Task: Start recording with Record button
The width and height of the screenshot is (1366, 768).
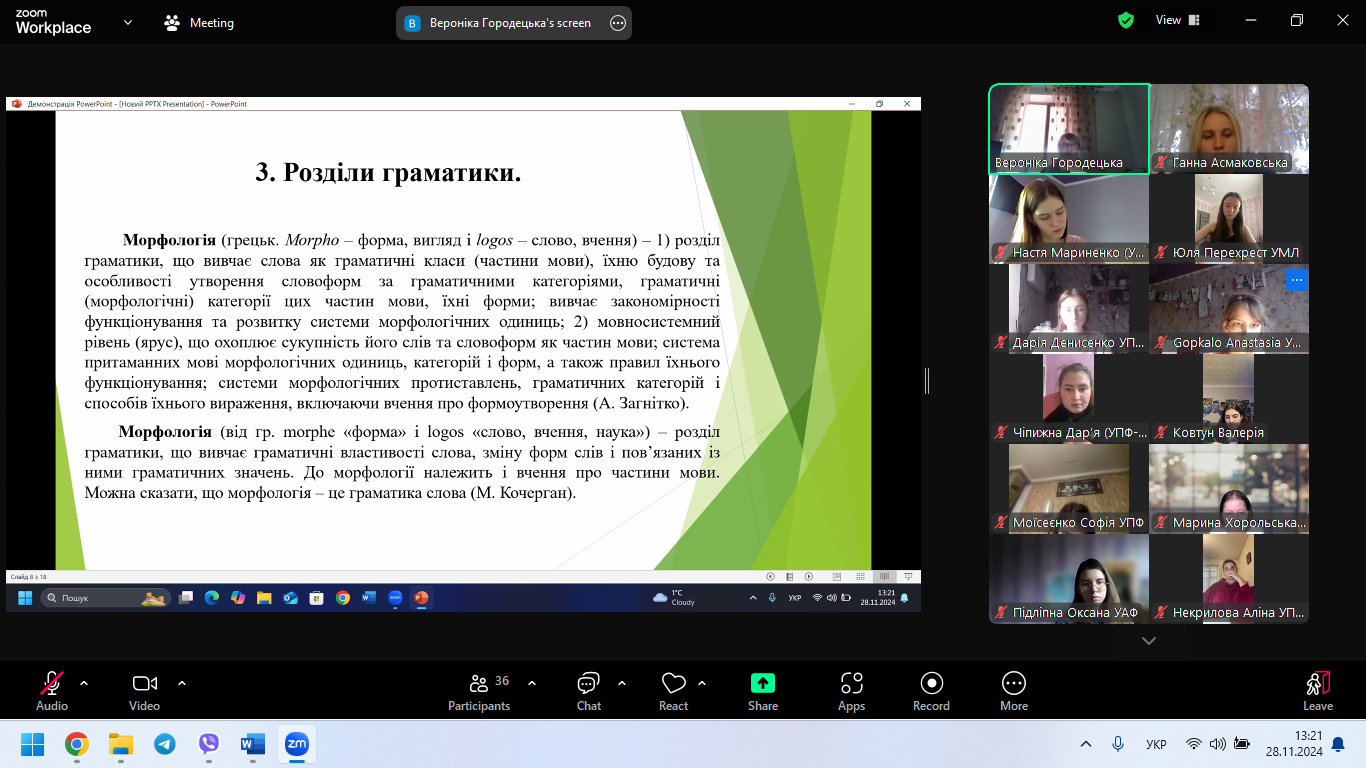Action: pos(931,691)
